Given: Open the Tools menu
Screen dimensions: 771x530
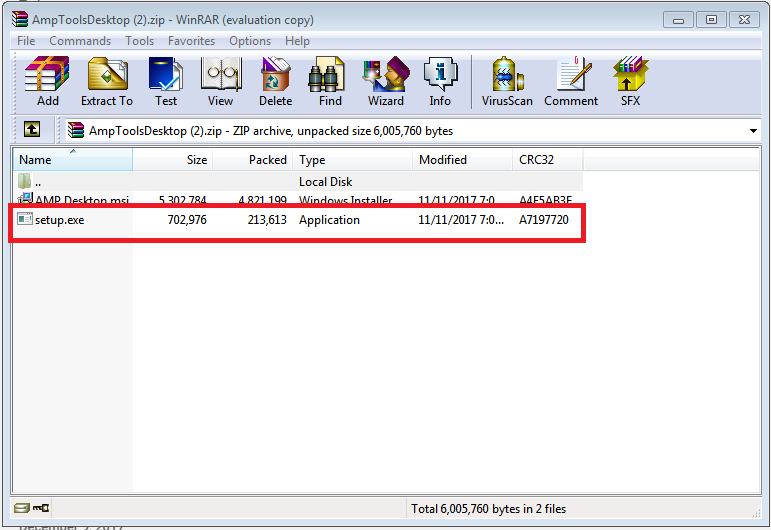Looking at the screenshot, I should (139, 41).
